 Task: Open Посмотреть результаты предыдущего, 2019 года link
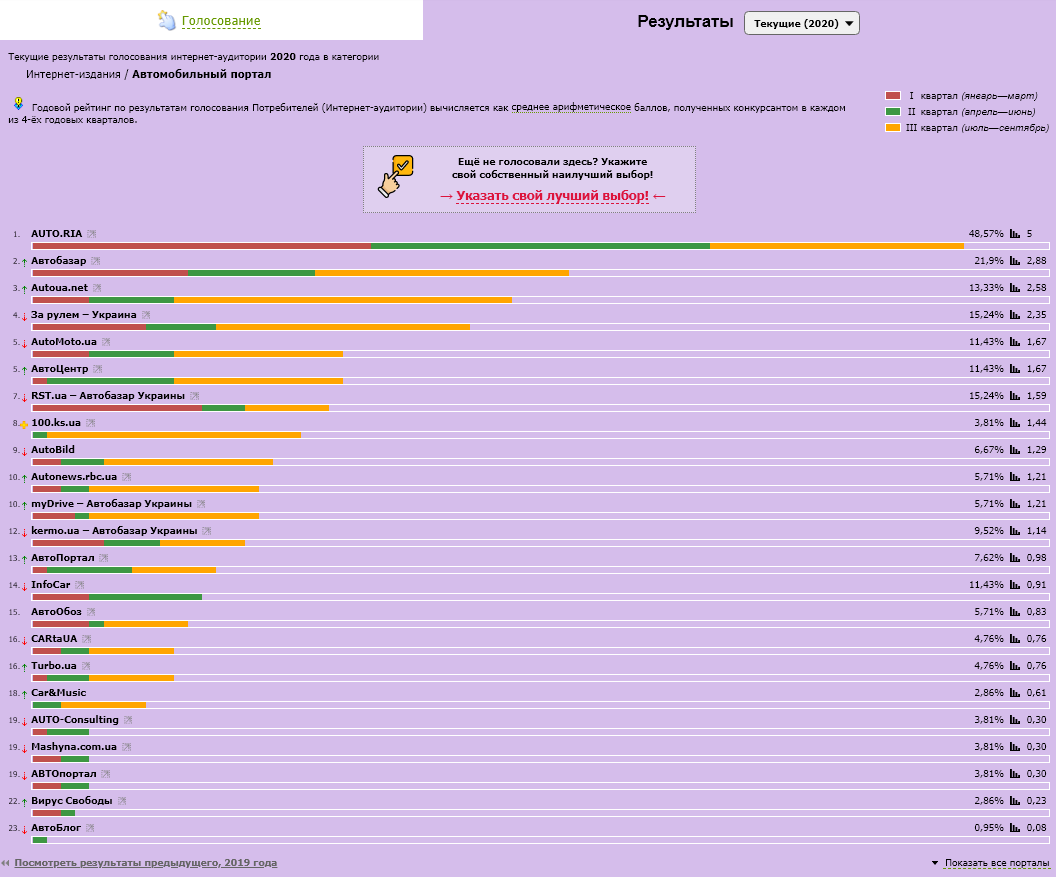[145, 863]
